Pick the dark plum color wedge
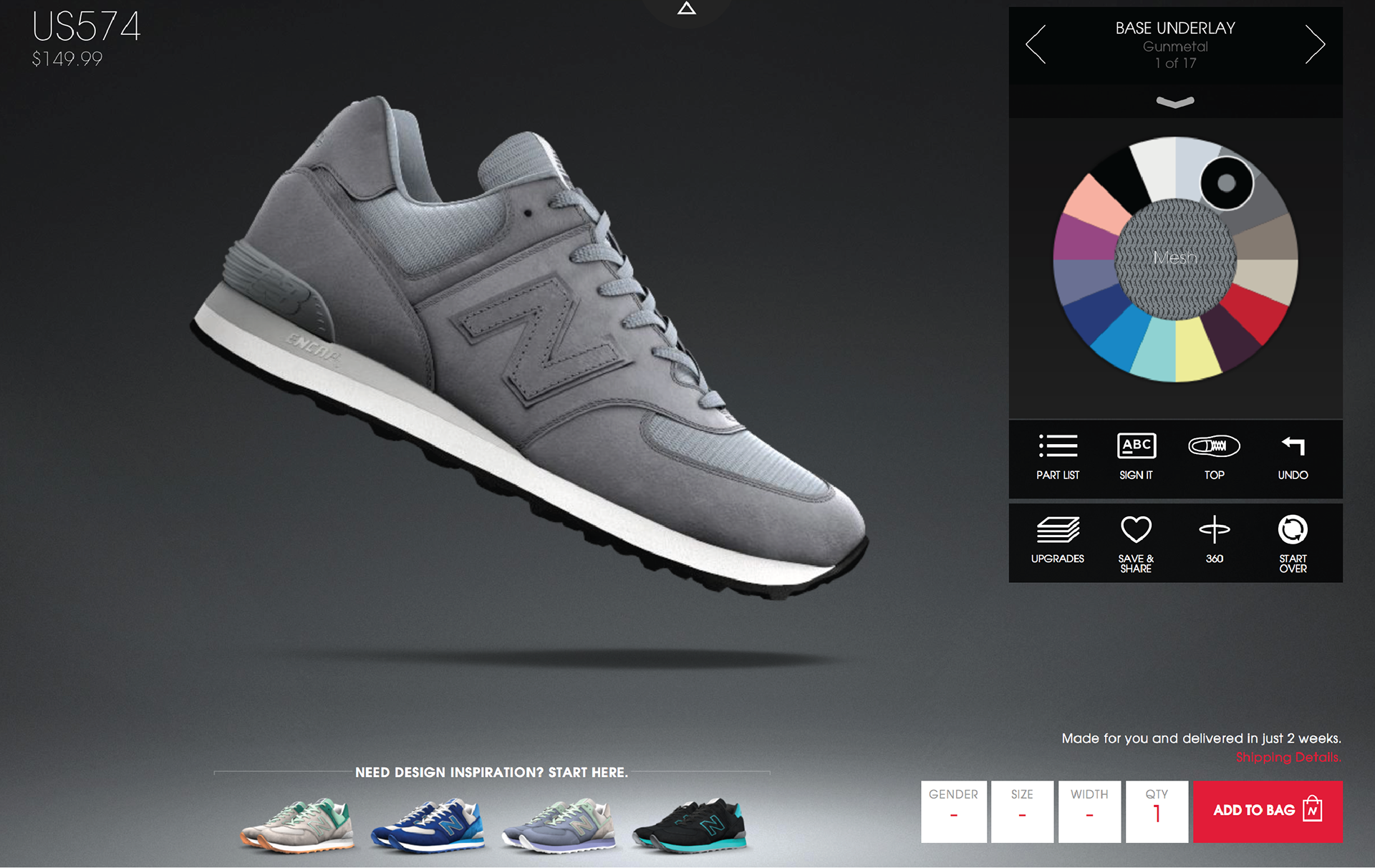The height and width of the screenshot is (868, 1375). tap(1230, 338)
